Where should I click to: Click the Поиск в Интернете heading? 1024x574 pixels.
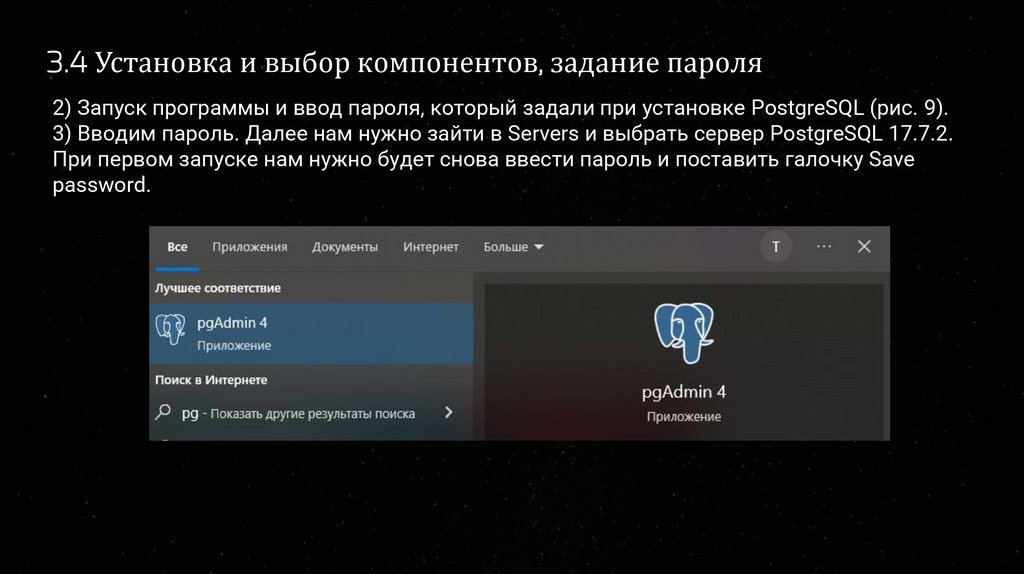coord(211,379)
